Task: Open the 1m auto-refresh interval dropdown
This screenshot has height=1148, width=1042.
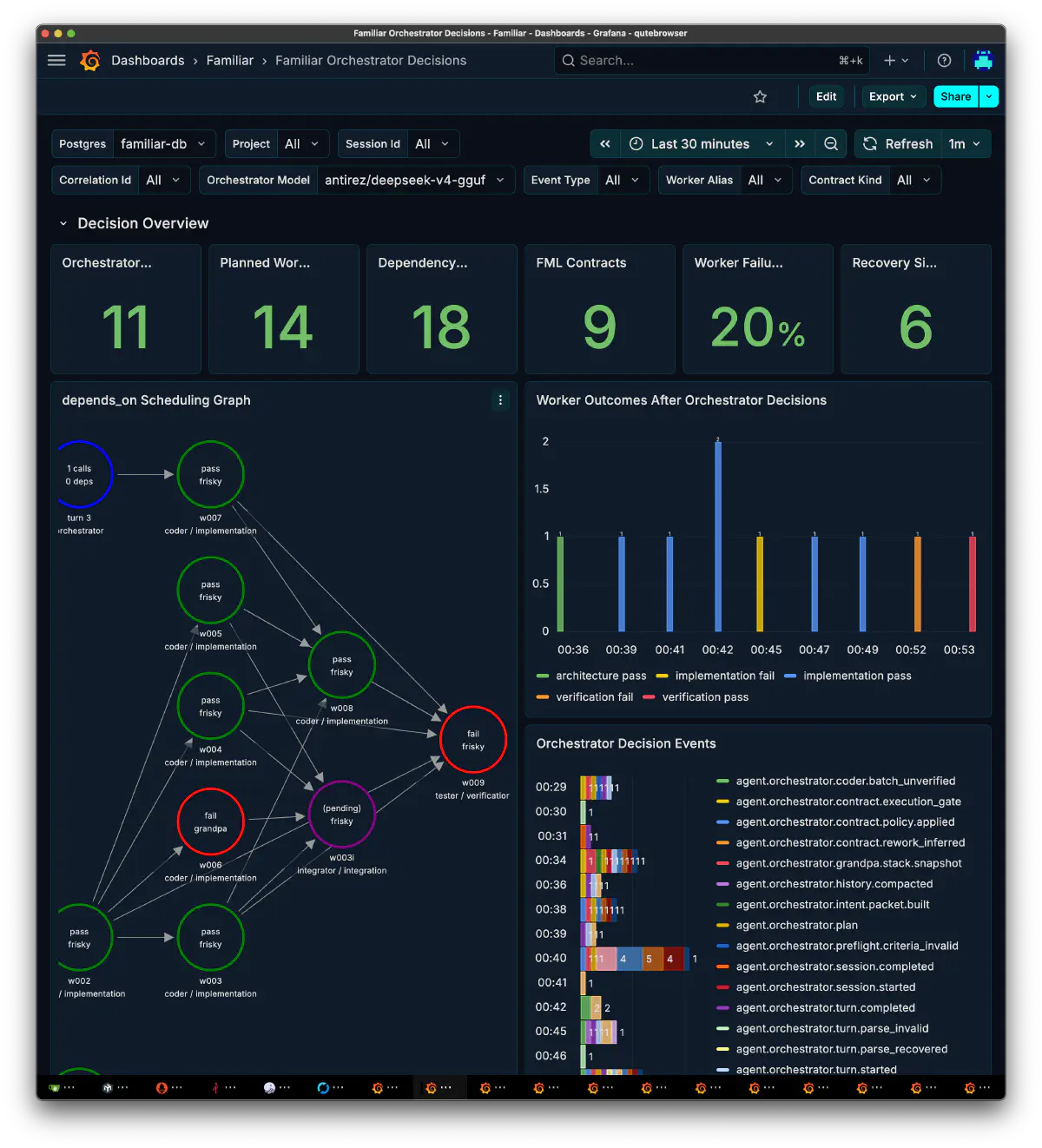Action: click(x=966, y=144)
